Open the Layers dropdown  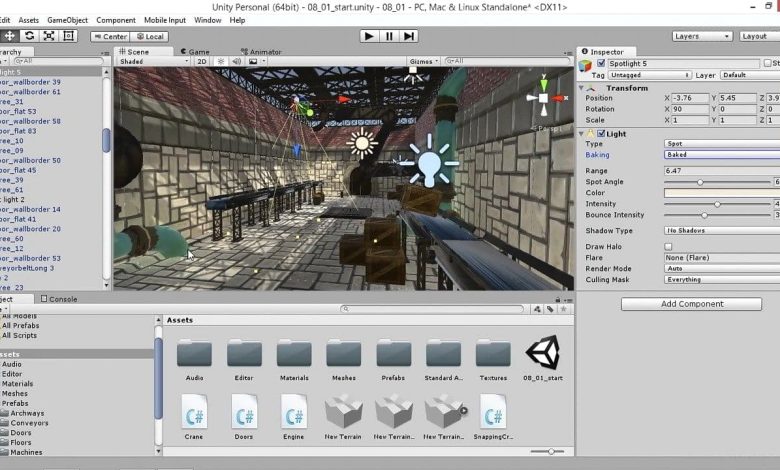tap(702, 36)
